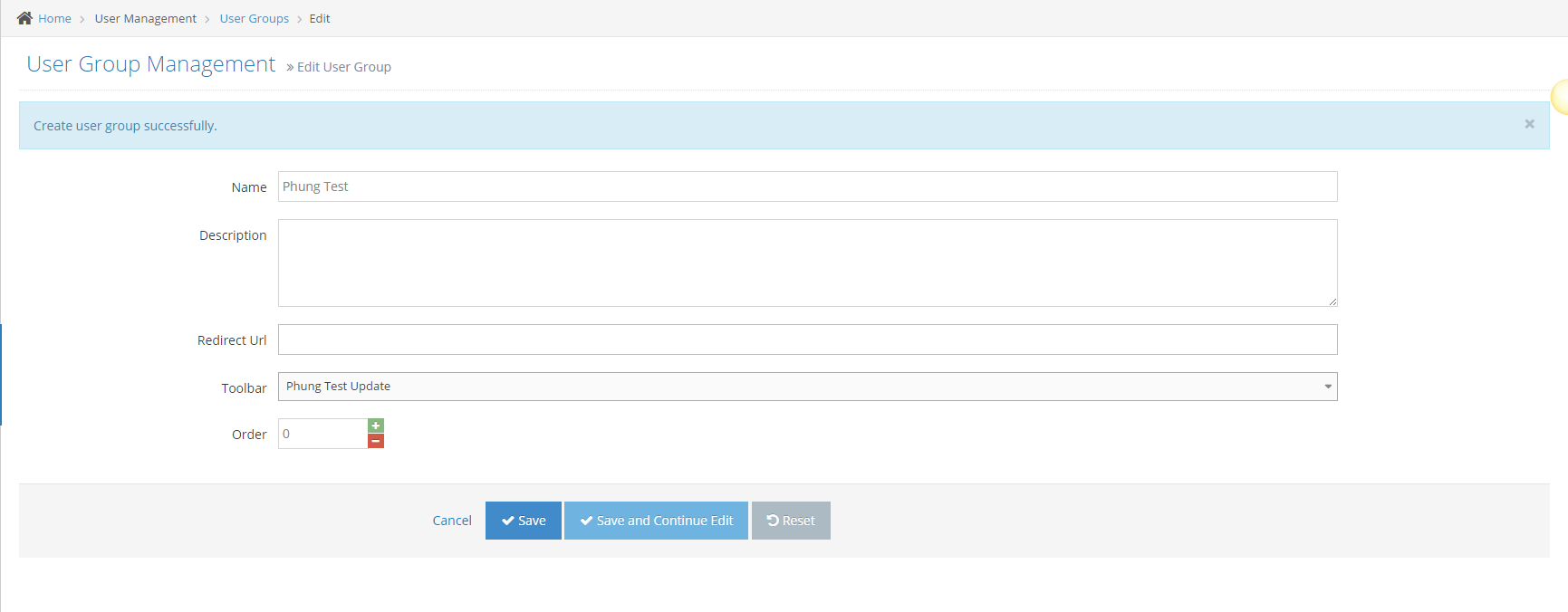Viewport: 1568px width, 612px height.
Task: Click the Edit User Group subtitle
Action: tap(344, 67)
